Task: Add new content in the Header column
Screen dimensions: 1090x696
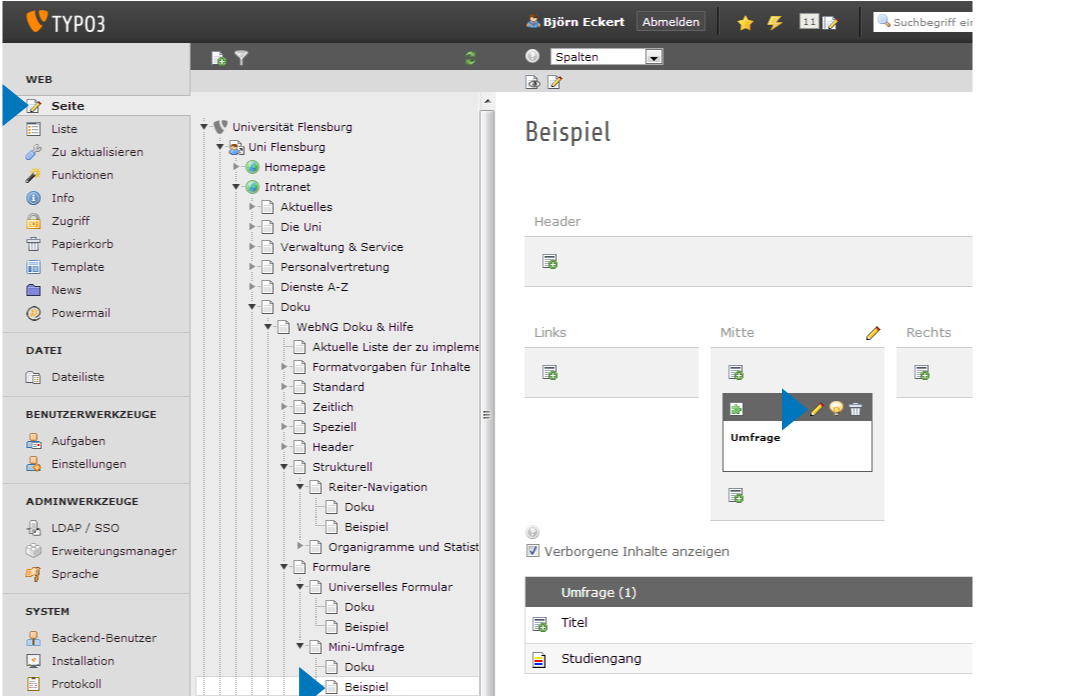Action: pyautogui.click(x=550, y=262)
